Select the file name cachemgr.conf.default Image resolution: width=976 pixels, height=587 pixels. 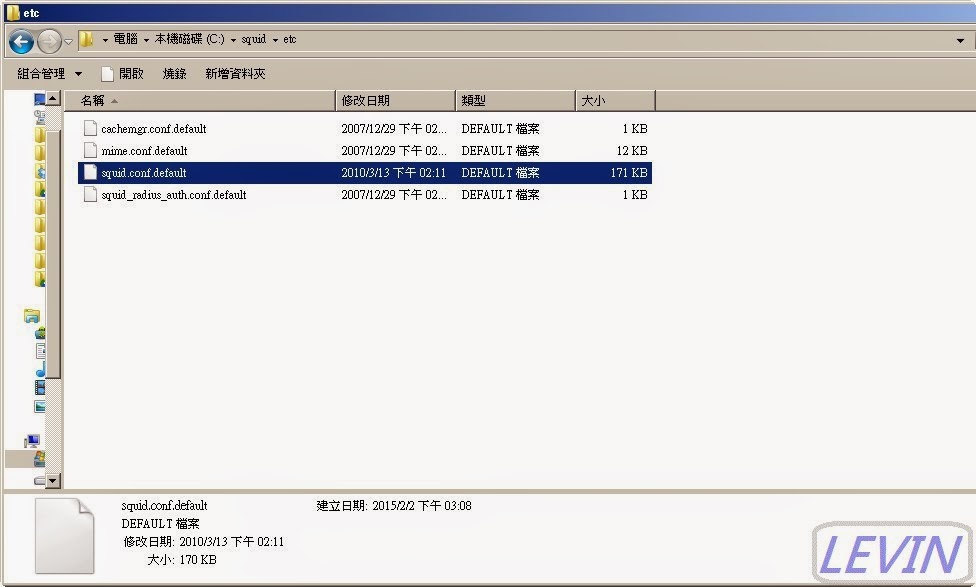[154, 129]
